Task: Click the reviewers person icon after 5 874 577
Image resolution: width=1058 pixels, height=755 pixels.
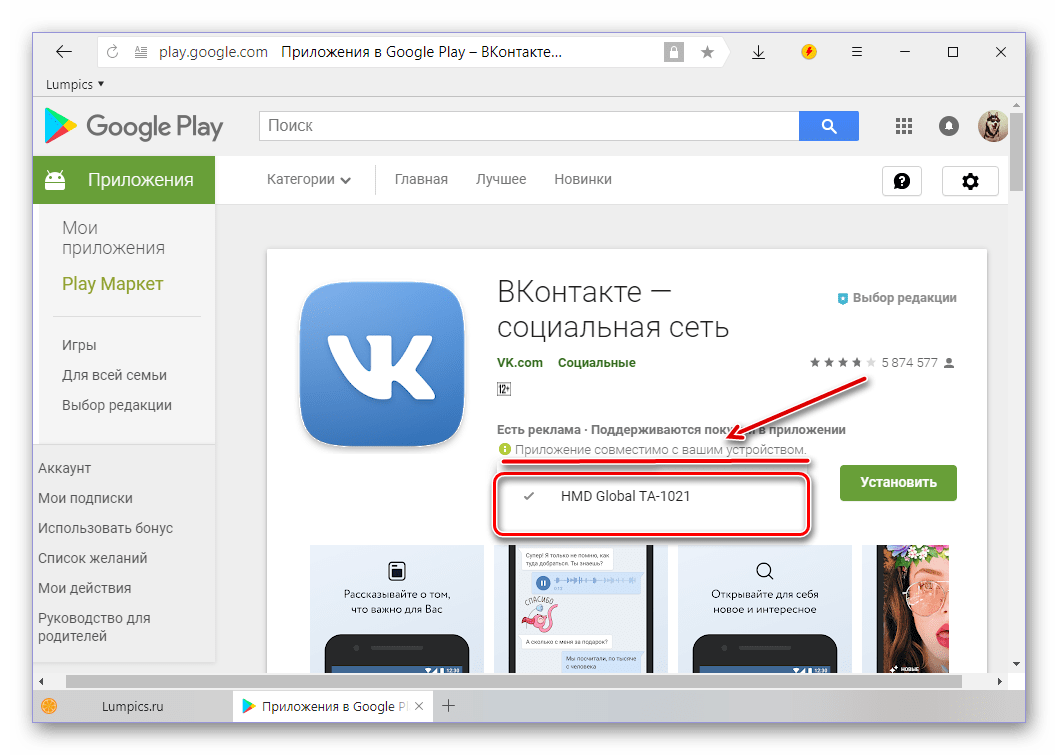Action: [949, 363]
